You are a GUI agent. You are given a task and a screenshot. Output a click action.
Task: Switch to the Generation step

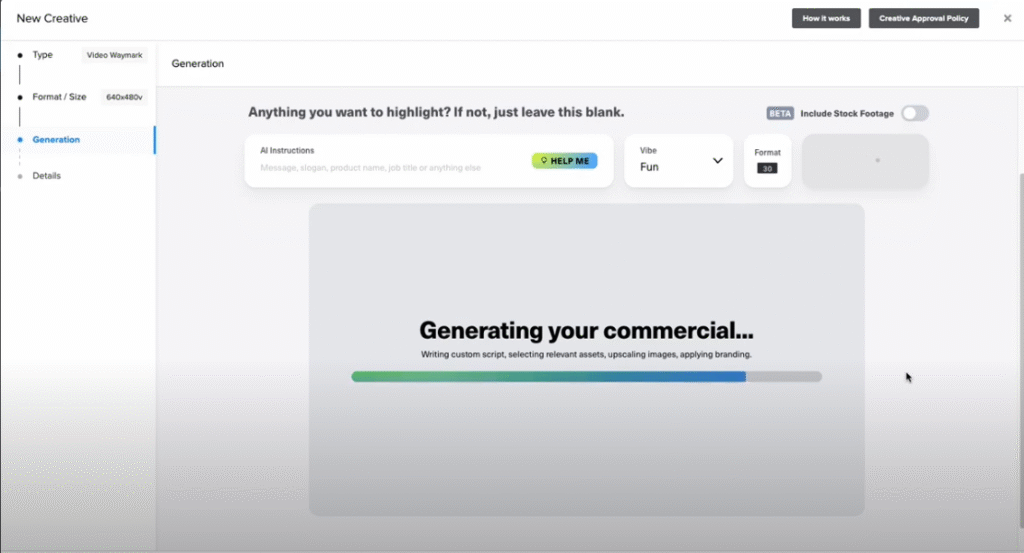coord(56,140)
